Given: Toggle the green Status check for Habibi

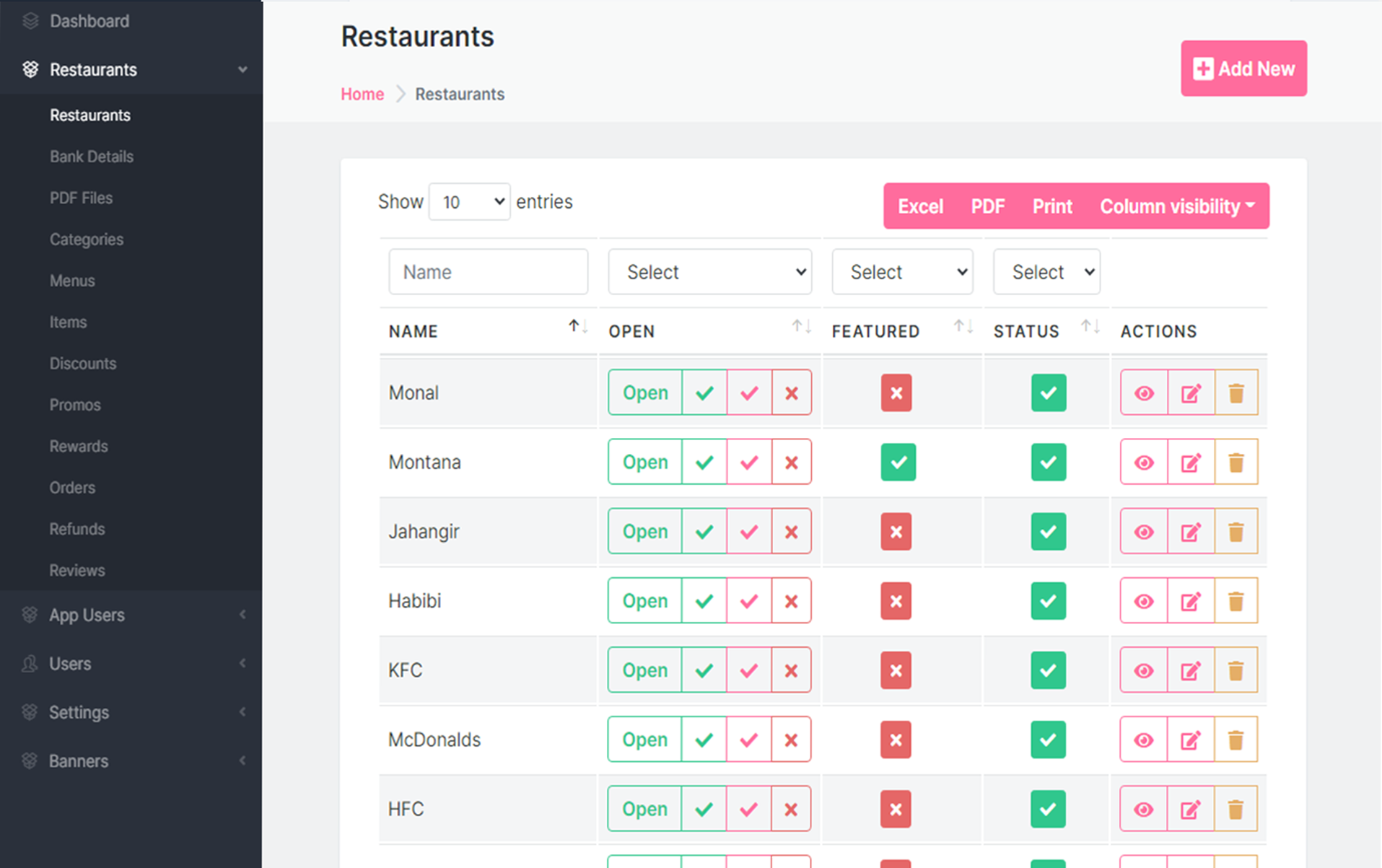Looking at the screenshot, I should (1049, 600).
